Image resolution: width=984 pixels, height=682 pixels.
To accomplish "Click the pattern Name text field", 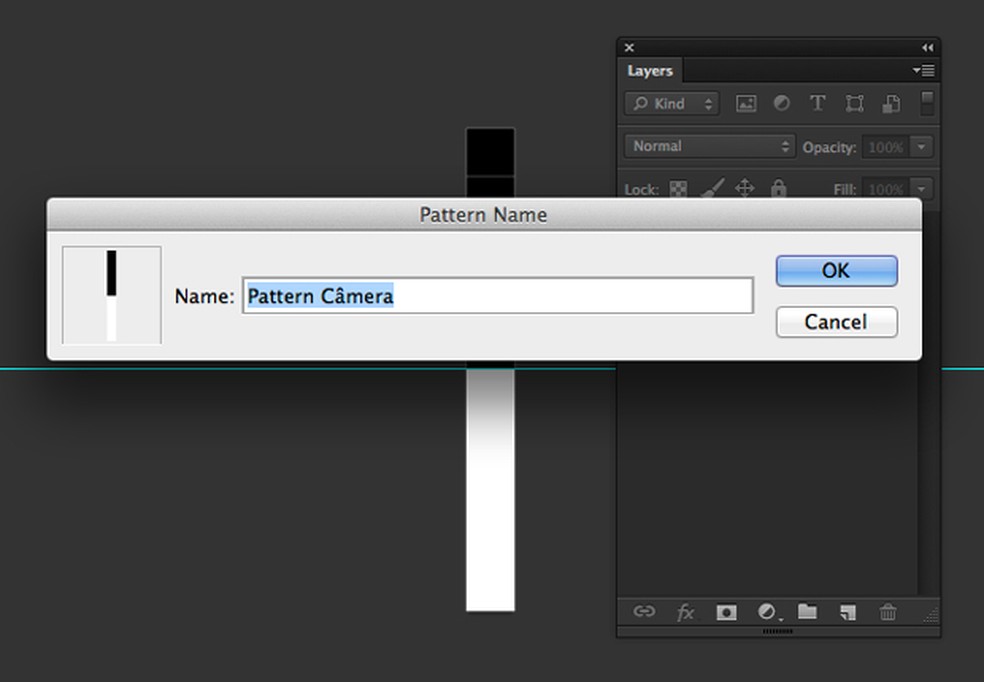I will point(498,296).
